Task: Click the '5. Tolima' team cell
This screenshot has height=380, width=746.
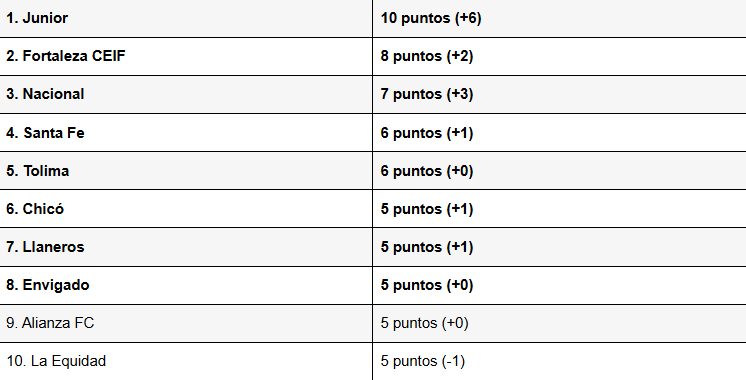Action: 186,171
